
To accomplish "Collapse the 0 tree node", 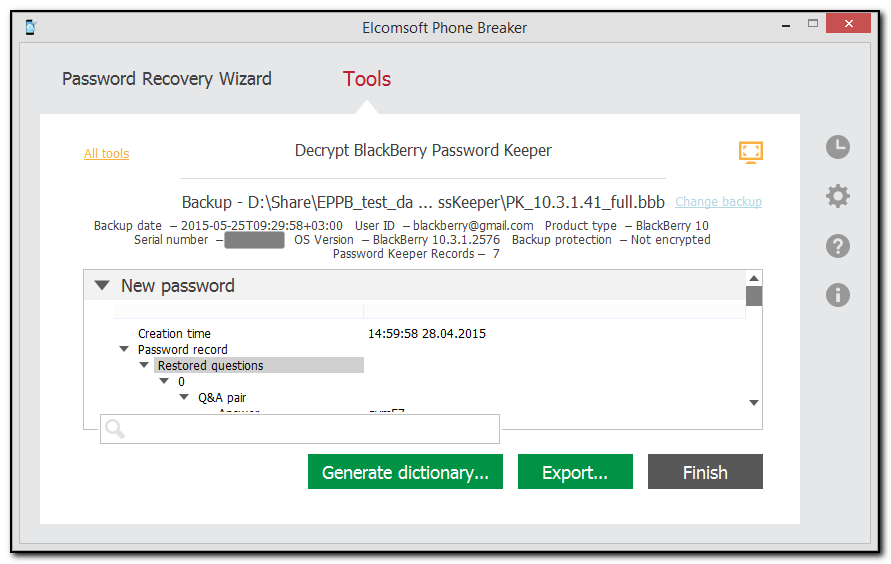I will (164, 382).
